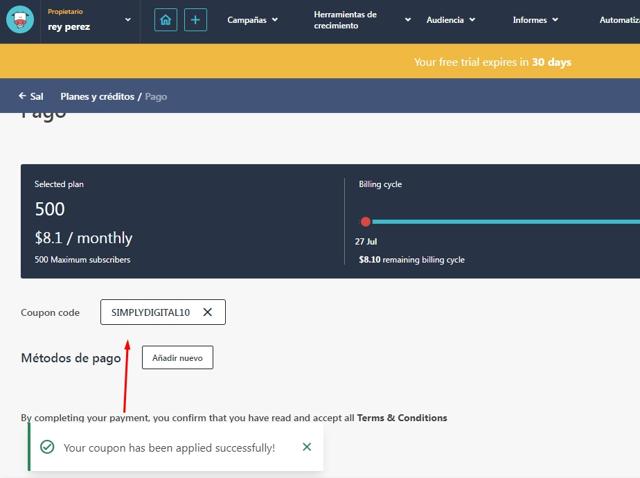
Task: Go to Planes y créditos breadcrumb
Action: point(97,96)
